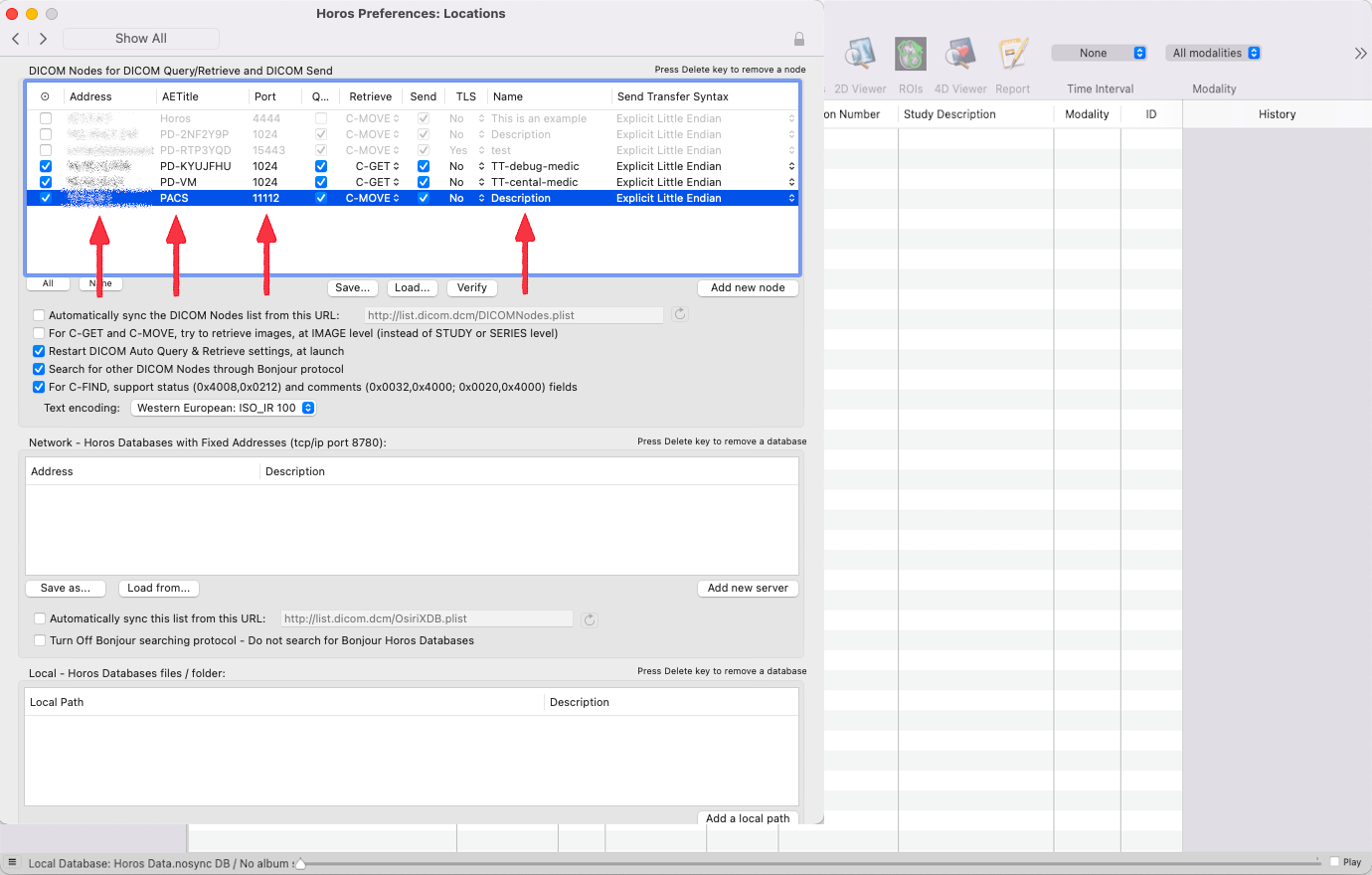Screen dimensions: 1372x875
Task: Select the ROIs toolbar icon
Action: pos(910,54)
